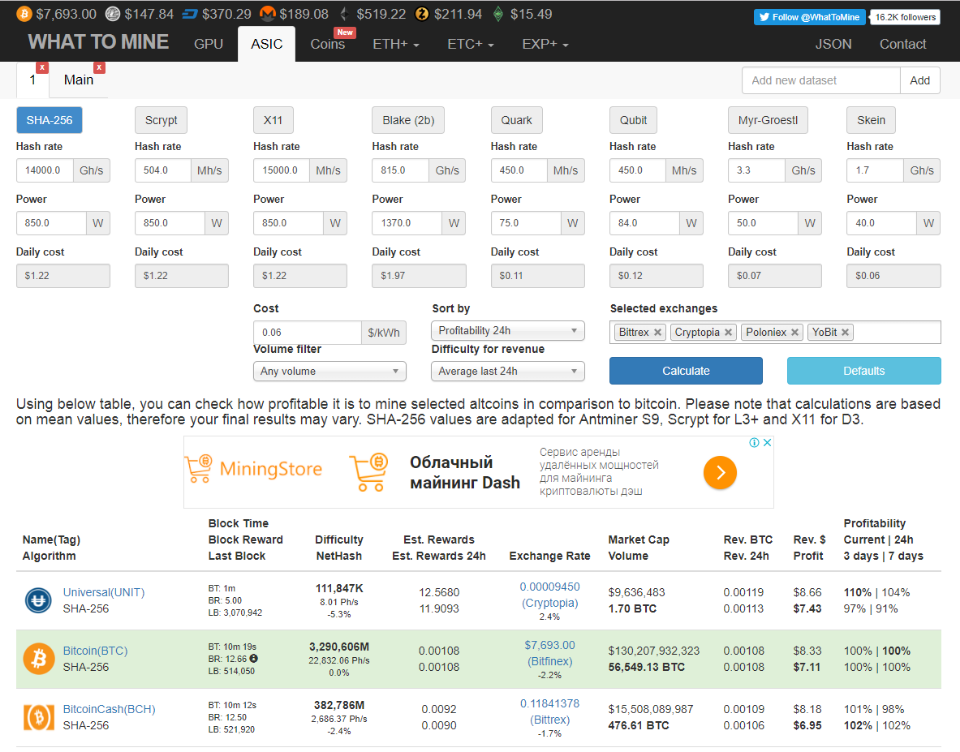Close the MiningStore advertisement
Viewport: 960px width, 752px height.
point(767,442)
